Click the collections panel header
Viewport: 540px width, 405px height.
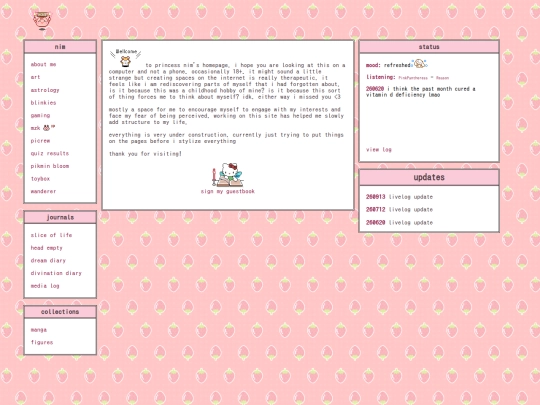pos(60,312)
